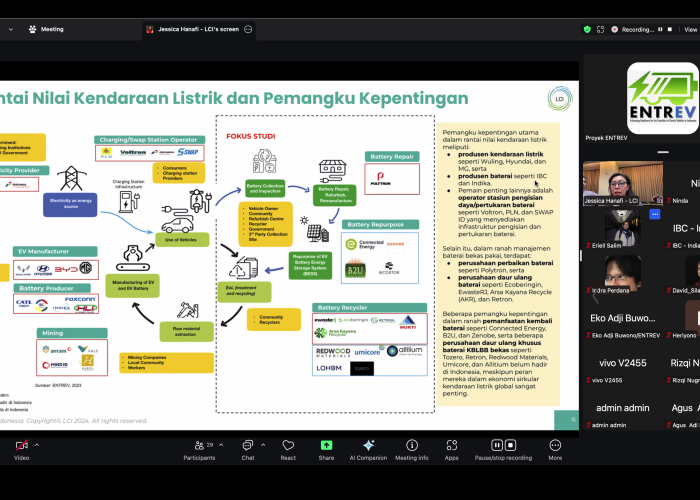Click the EV Manufacturer label on slide
Image resolution: width=700 pixels, height=500 pixels.
(x=55, y=251)
